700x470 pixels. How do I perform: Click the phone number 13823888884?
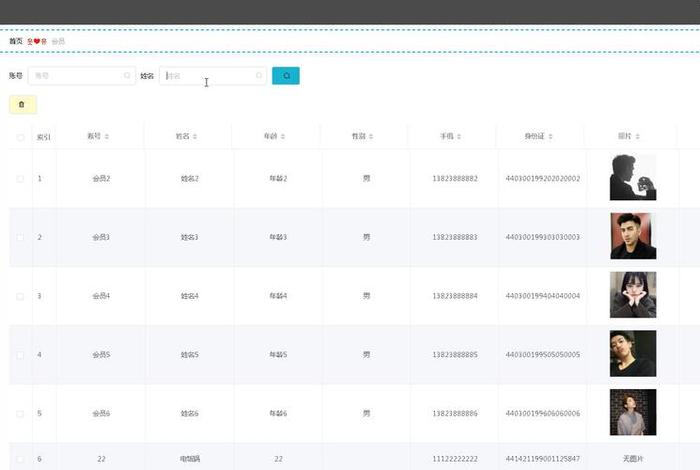455,296
